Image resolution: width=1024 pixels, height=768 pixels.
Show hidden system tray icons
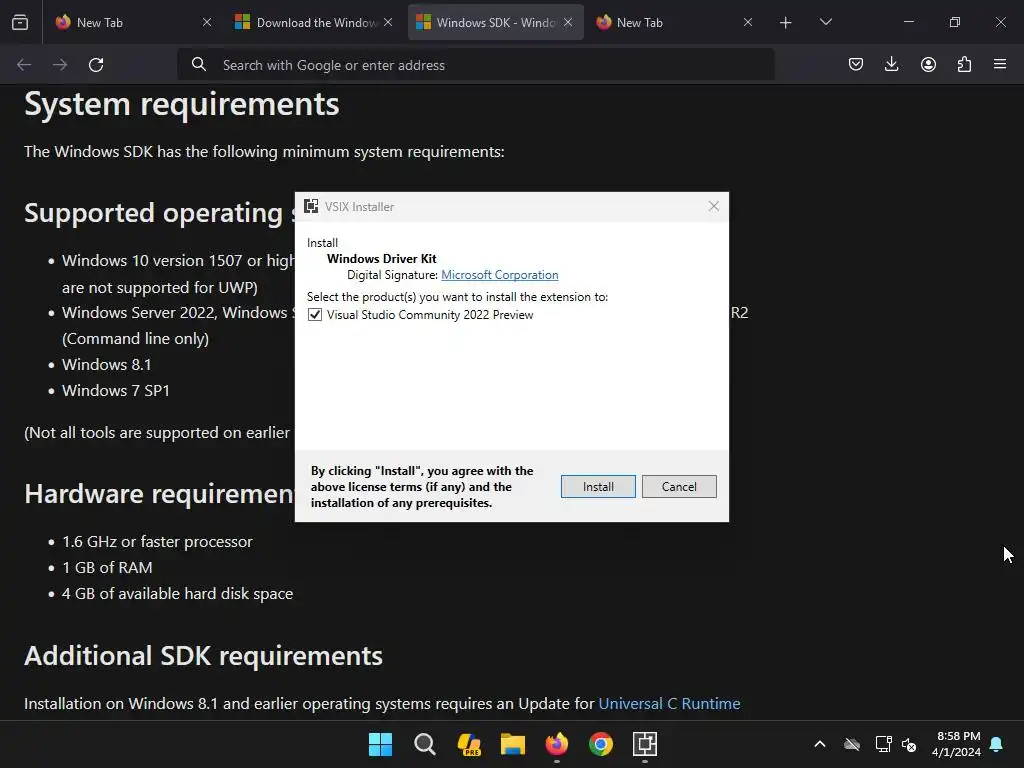[x=820, y=744]
